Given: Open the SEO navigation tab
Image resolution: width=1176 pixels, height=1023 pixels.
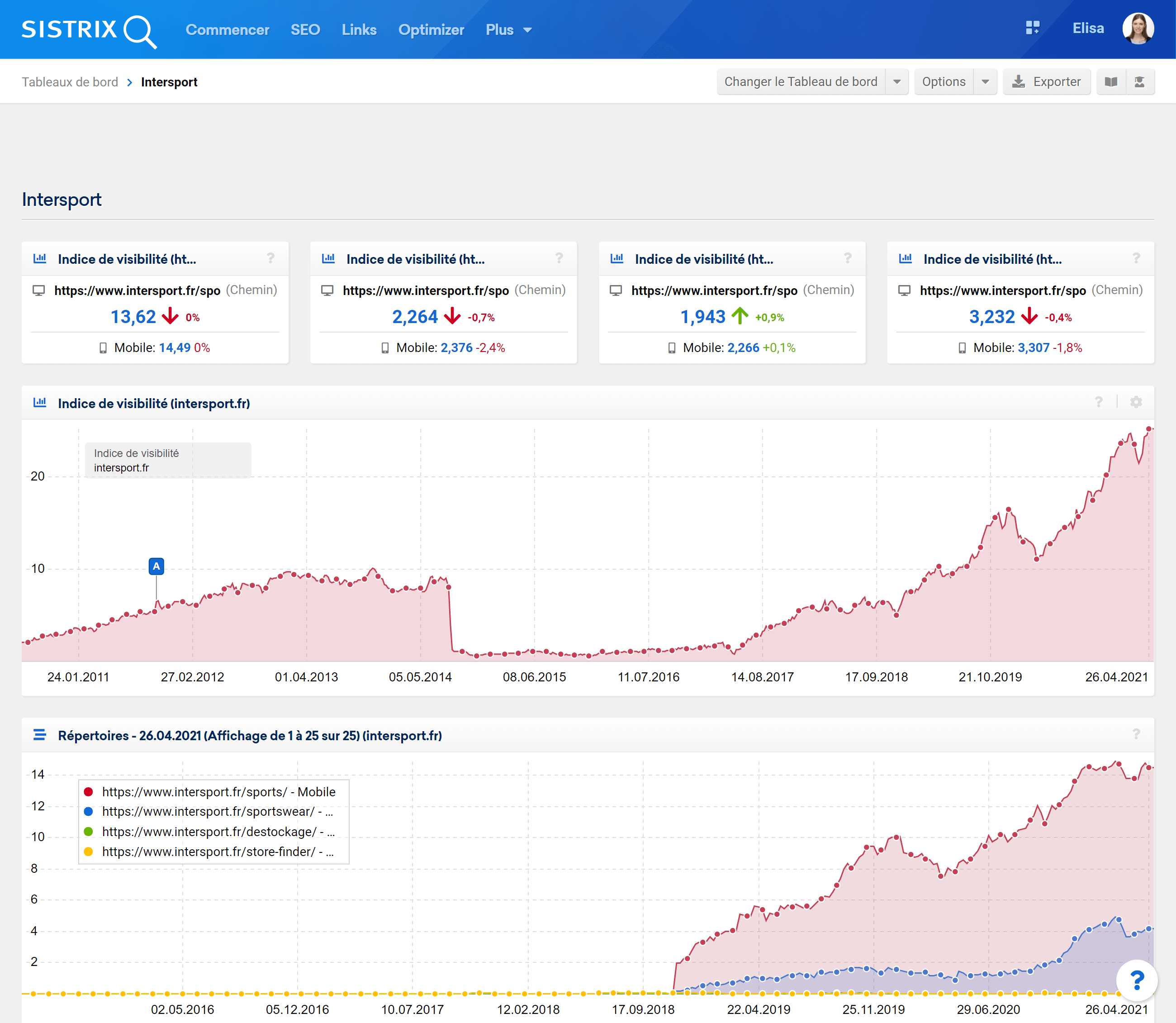Looking at the screenshot, I should [305, 30].
